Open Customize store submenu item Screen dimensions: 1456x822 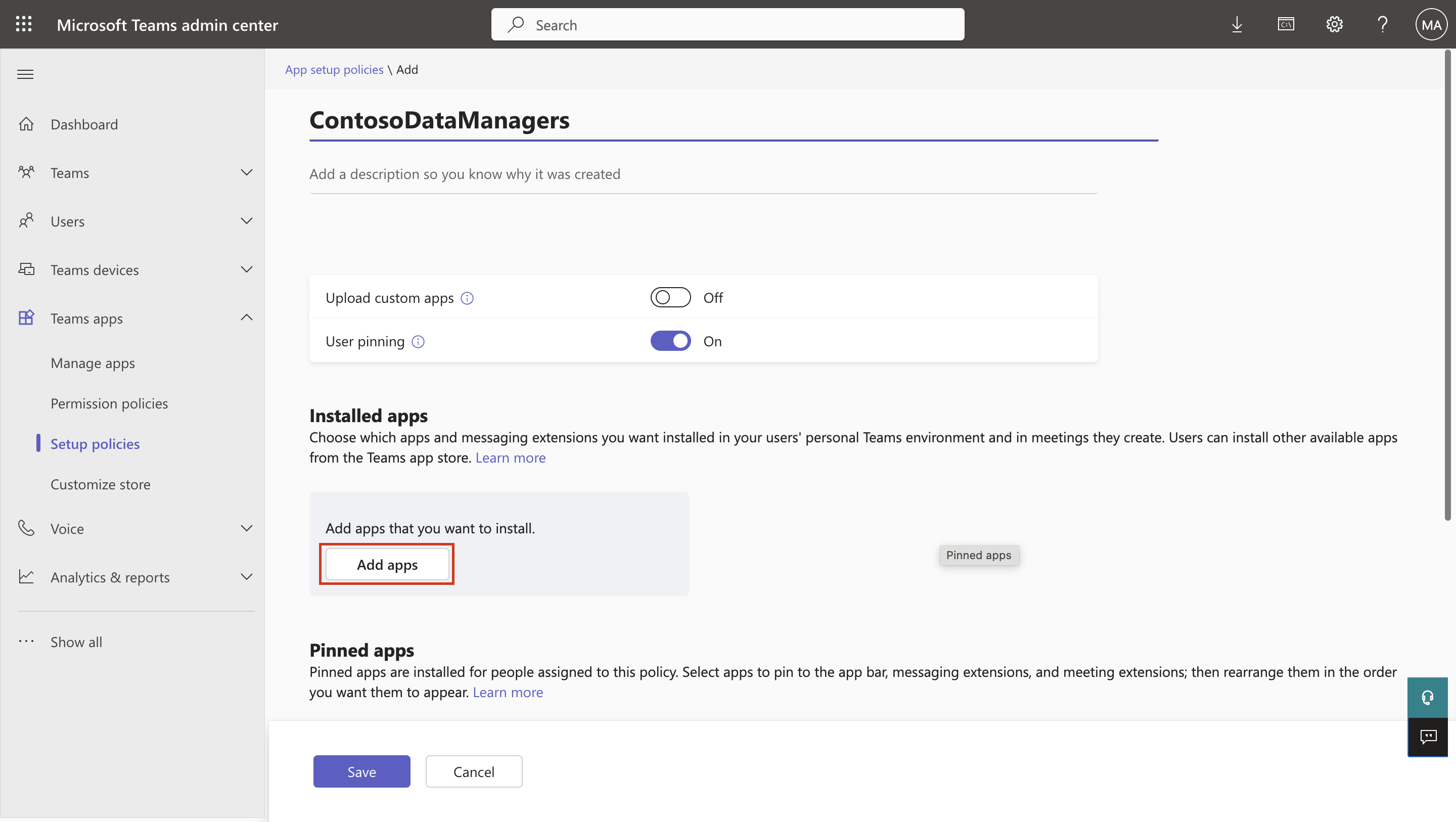[x=101, y=484]
